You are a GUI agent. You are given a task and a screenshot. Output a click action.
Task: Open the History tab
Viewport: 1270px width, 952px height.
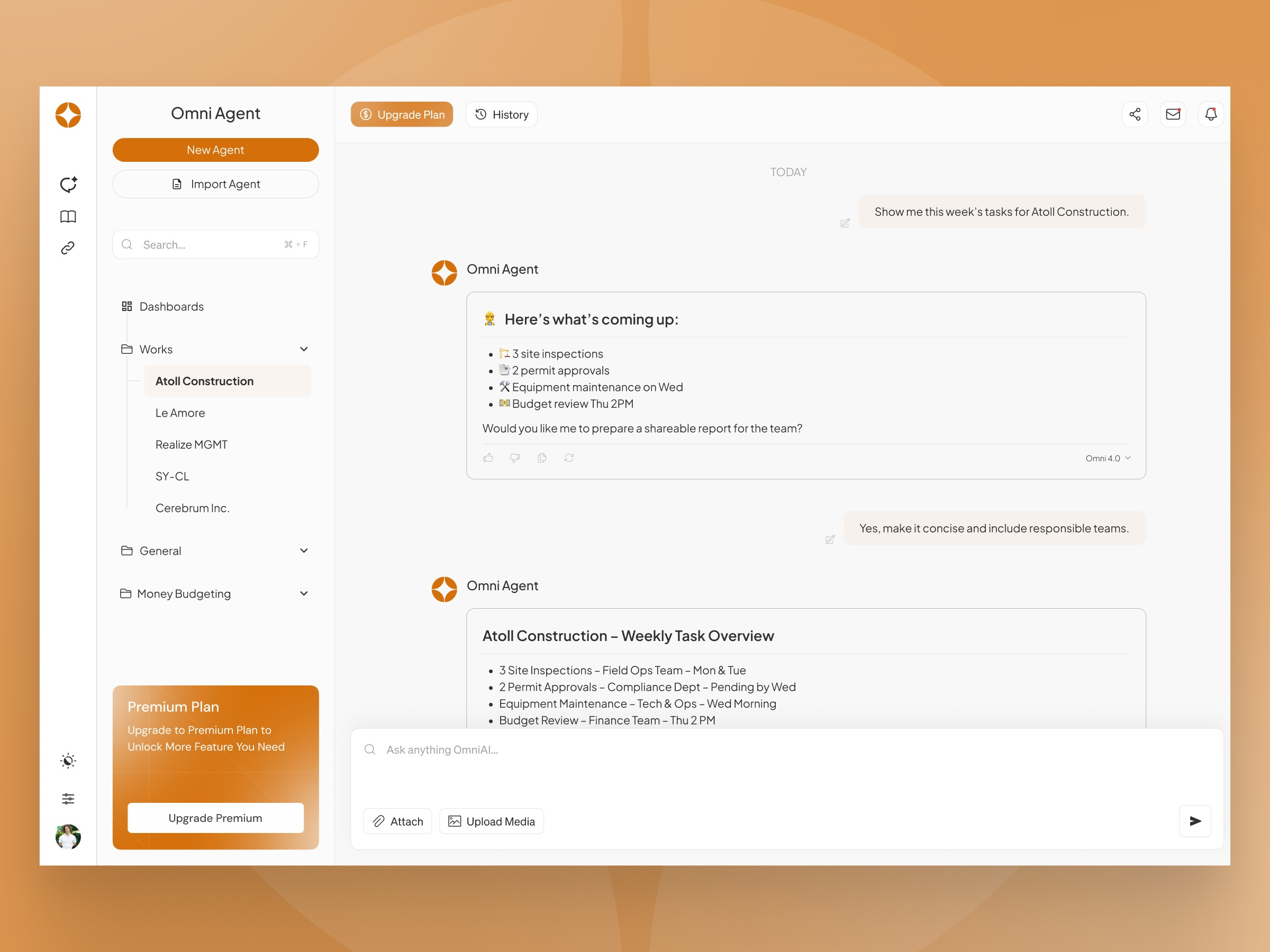coord(501,114)
